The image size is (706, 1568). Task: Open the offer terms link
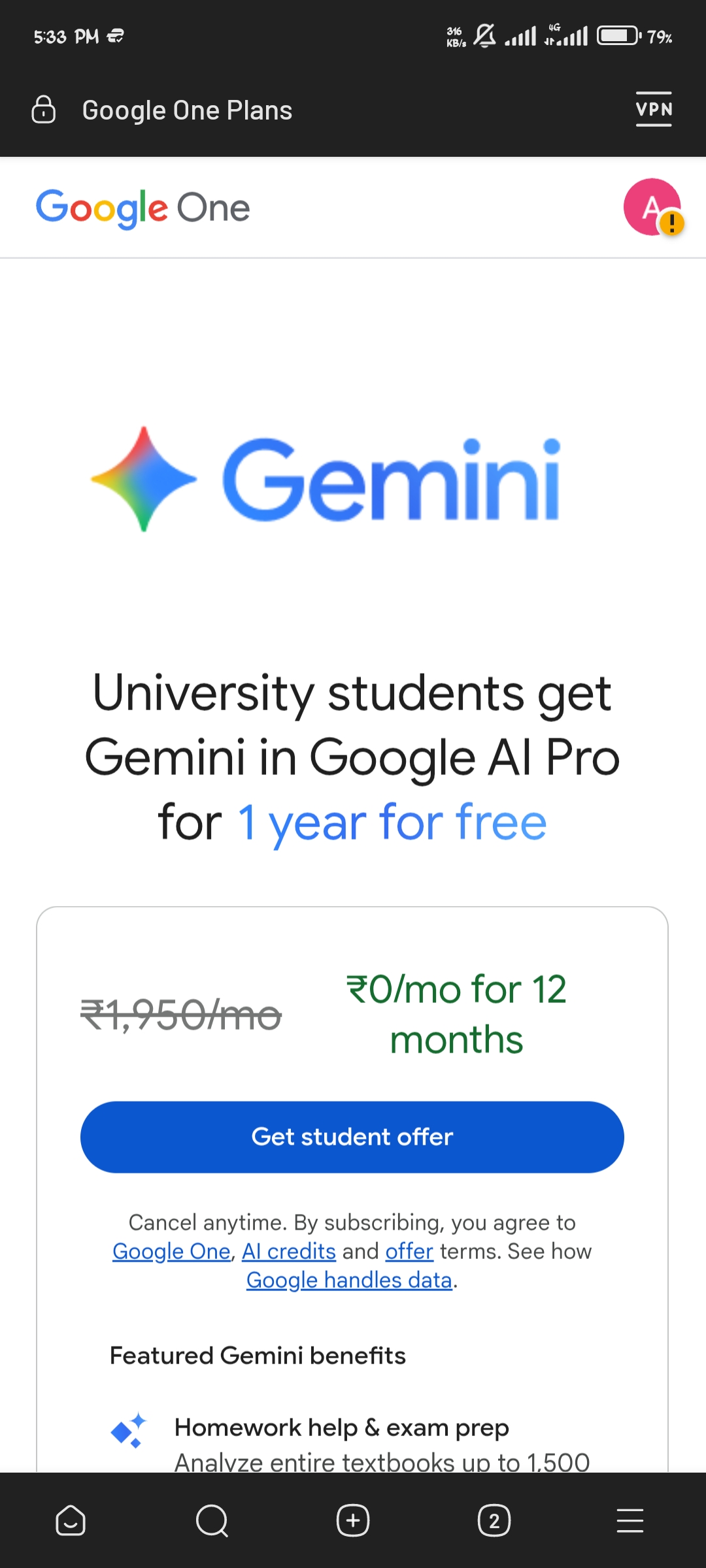coord(409,1251)
